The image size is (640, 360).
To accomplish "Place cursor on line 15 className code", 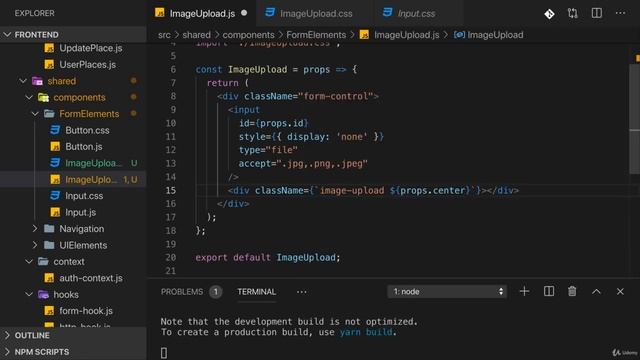I will (x=373, y=191).
